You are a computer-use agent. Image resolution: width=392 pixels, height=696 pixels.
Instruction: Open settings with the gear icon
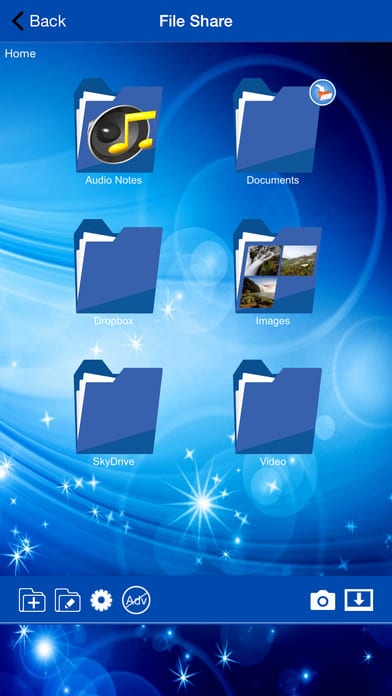(101, 600)
